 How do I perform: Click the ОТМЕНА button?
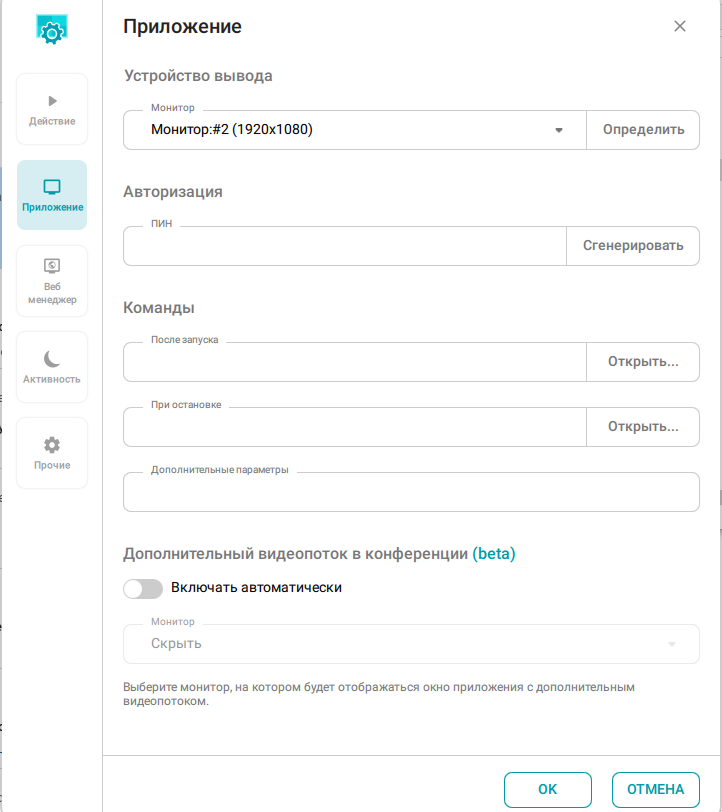(656, 790)
